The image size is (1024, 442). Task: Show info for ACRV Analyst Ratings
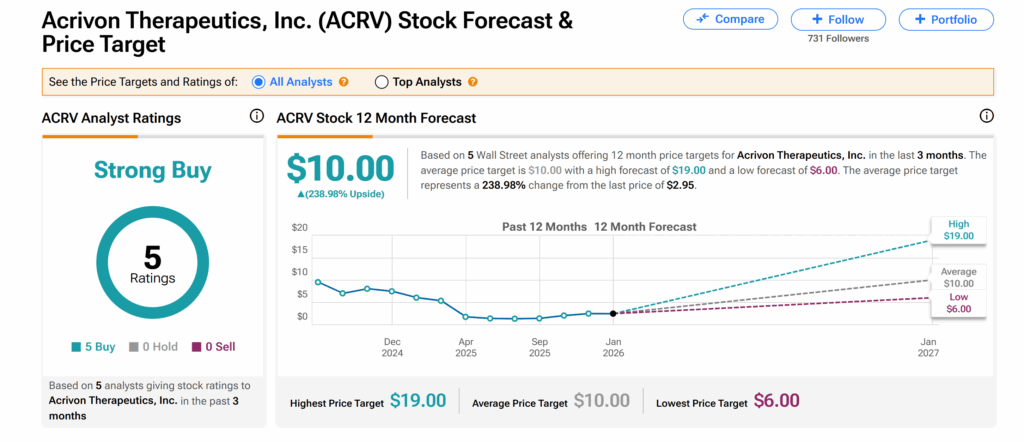pos(257,117)
